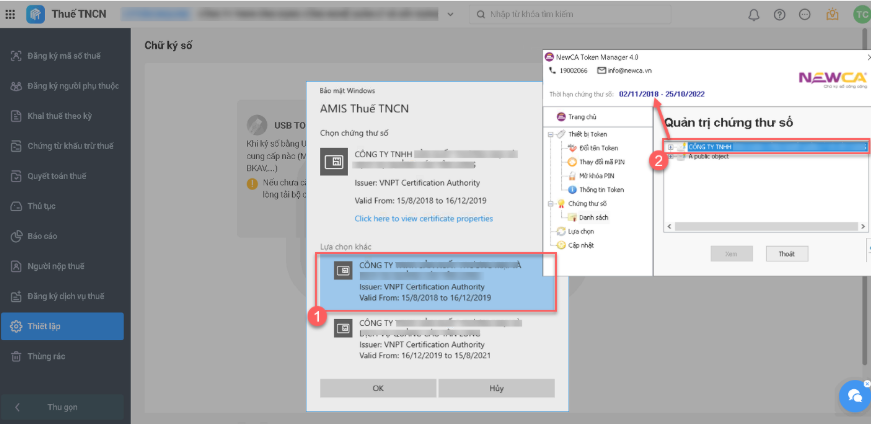Open the TC user avatar
The height and width of the screenshot is (424, 871).
(860, 15)
